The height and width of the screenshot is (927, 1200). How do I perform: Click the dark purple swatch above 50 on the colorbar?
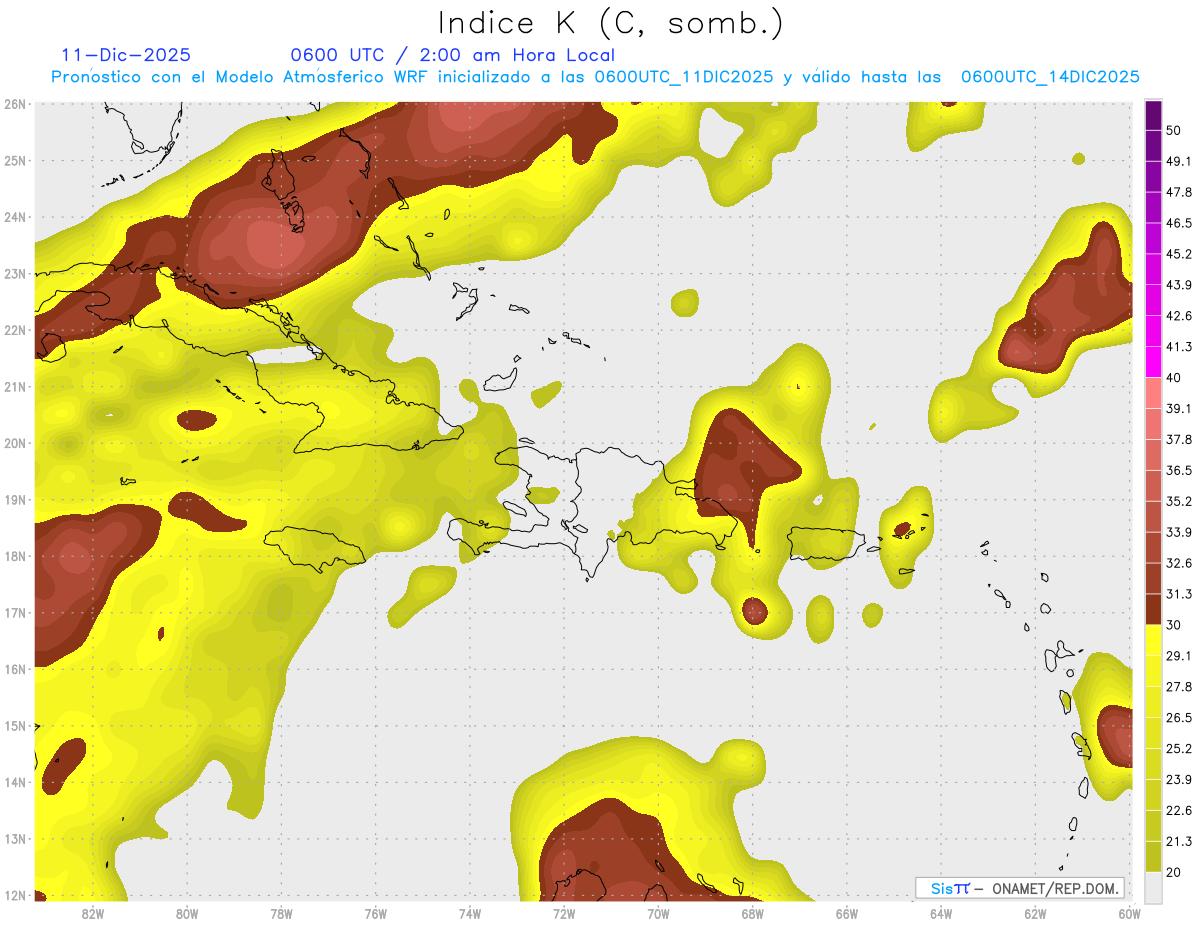[x=1153, y=116]
